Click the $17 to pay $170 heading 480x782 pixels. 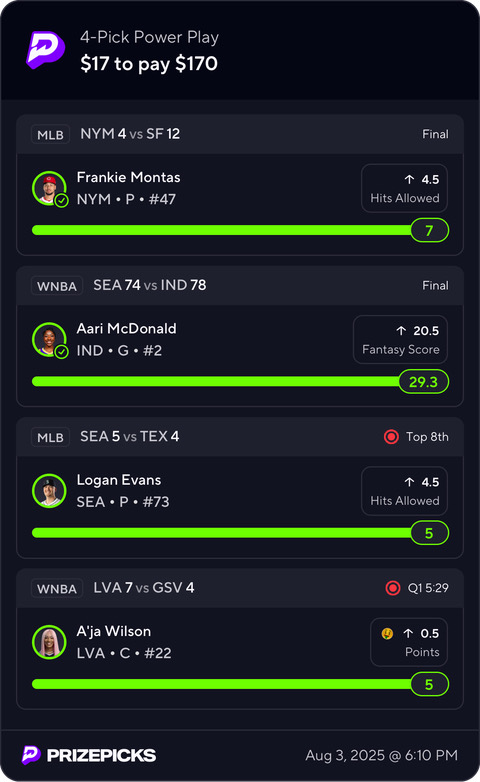click(x=149, y=64)
